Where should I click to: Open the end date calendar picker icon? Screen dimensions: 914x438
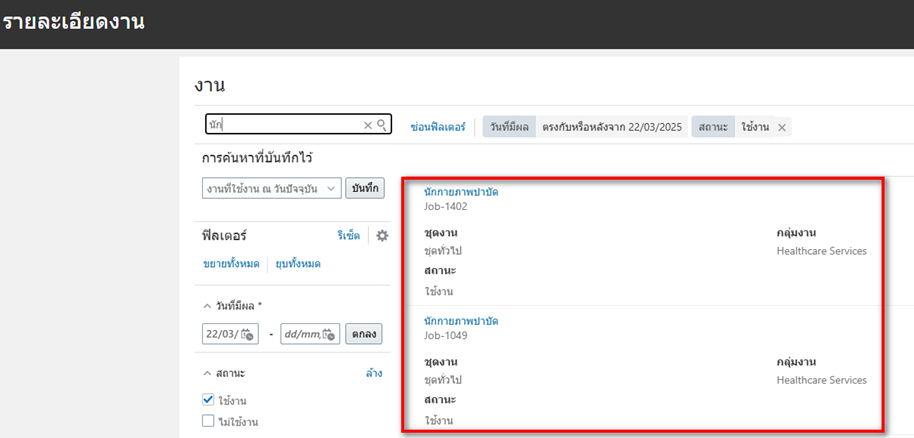(329, 335)
